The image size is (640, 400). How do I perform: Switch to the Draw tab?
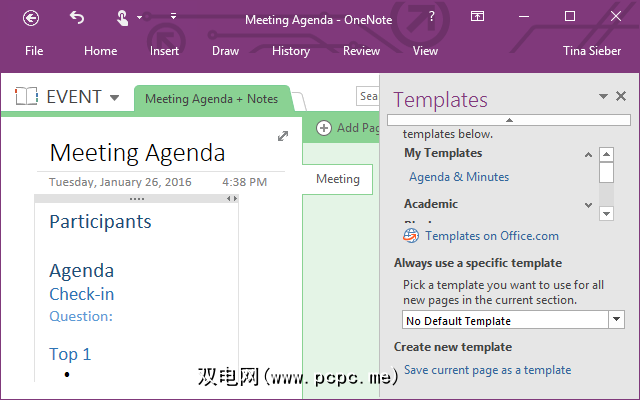click(x=225, y=51)
